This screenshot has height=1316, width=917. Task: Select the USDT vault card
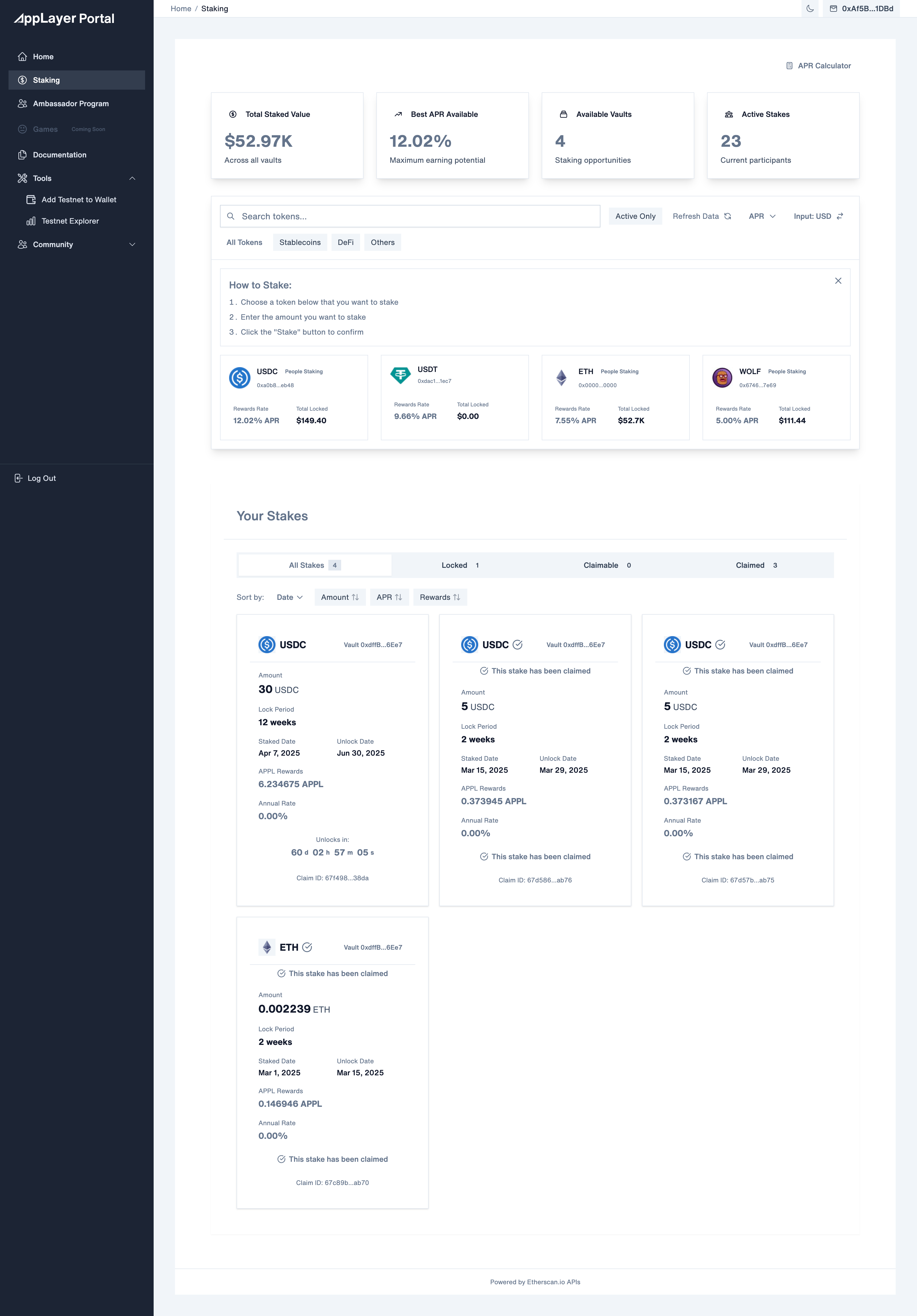(x=454, y=397)
